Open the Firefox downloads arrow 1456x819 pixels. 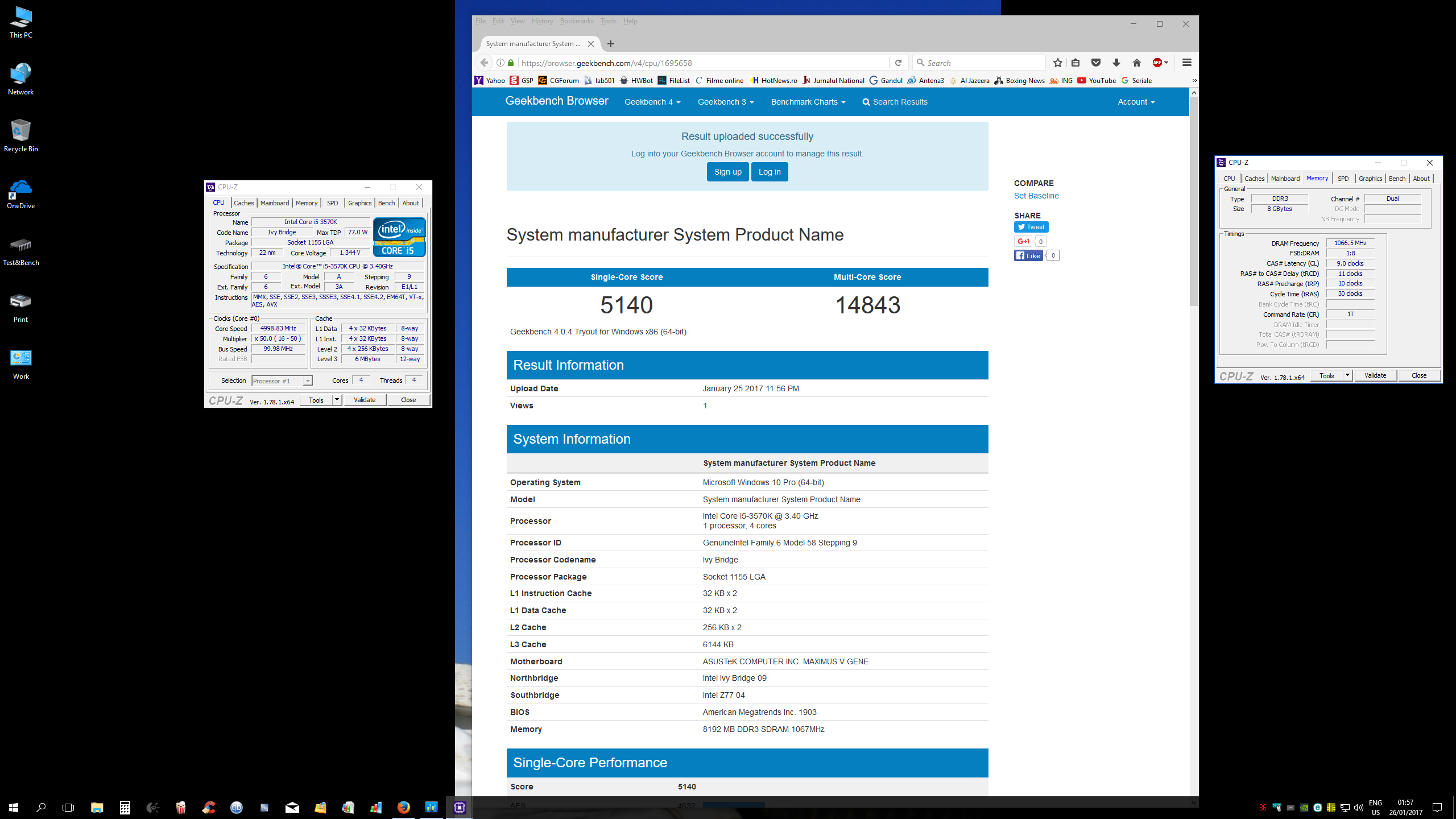coord(1116,63)
